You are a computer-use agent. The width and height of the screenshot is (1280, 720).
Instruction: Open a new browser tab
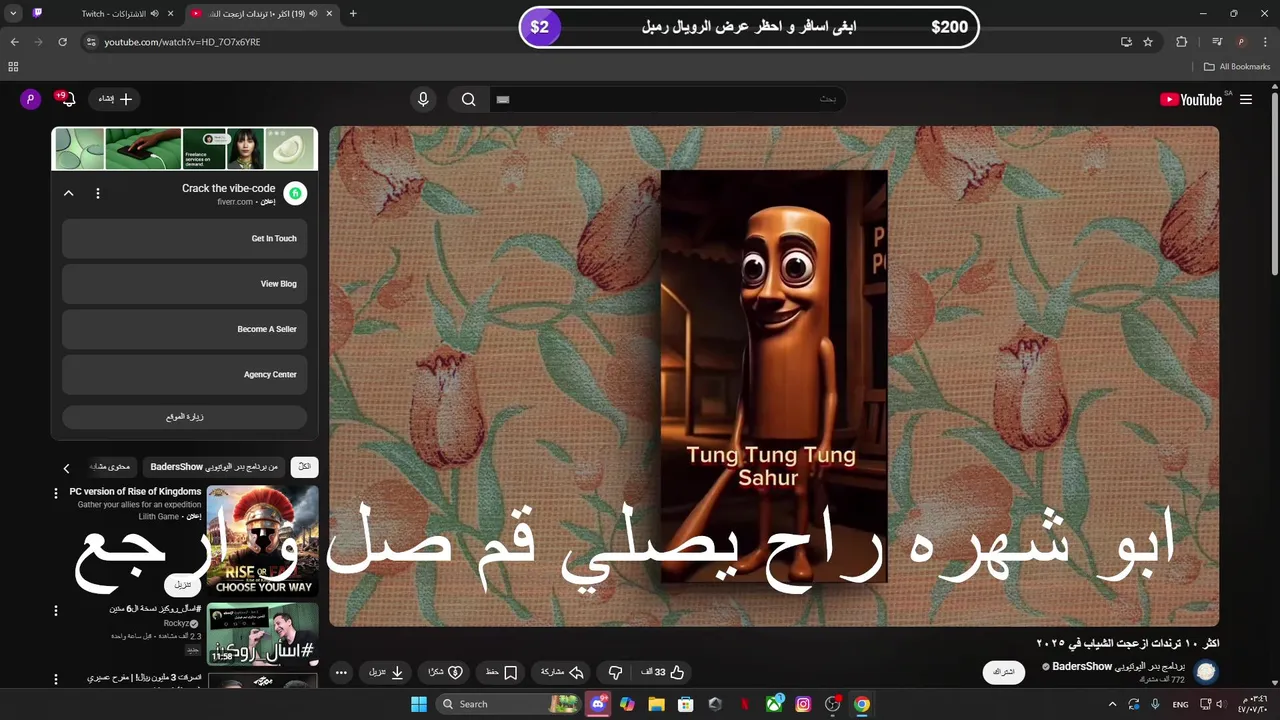(353, 14)
